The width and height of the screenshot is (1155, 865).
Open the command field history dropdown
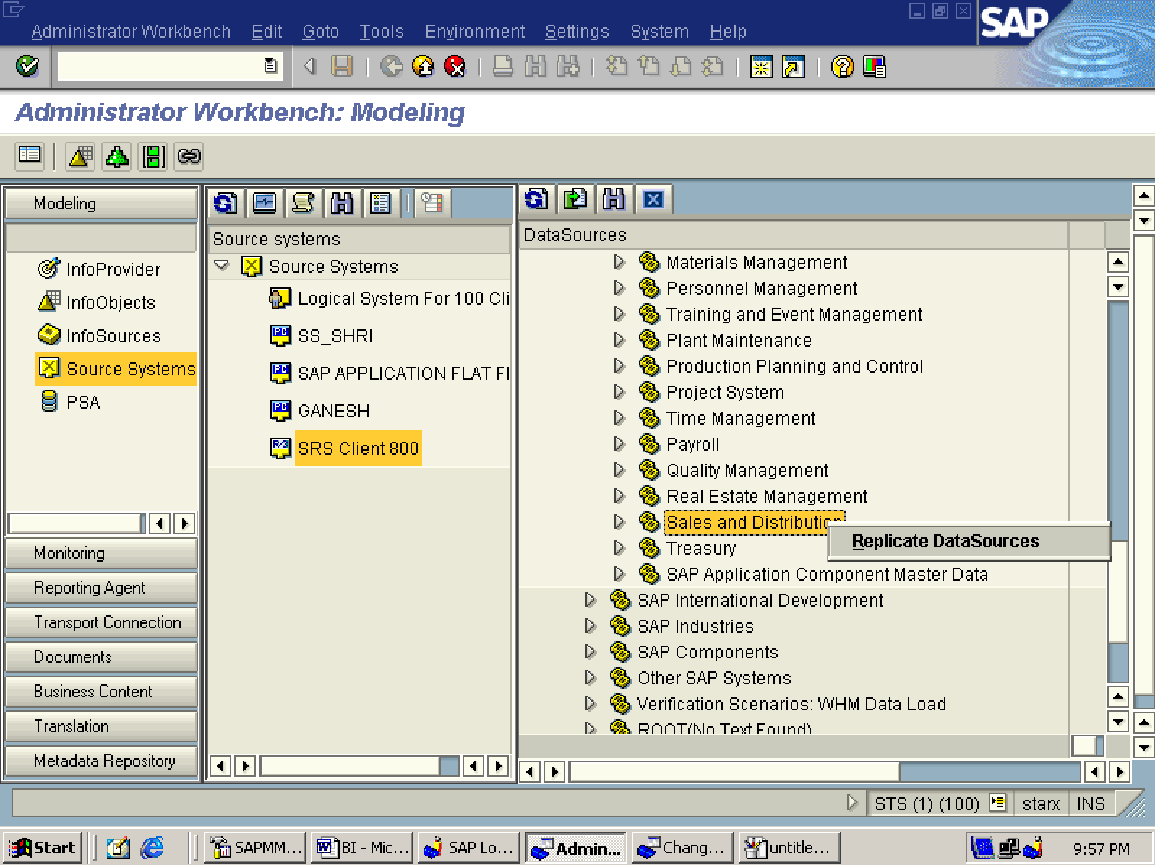271,66
